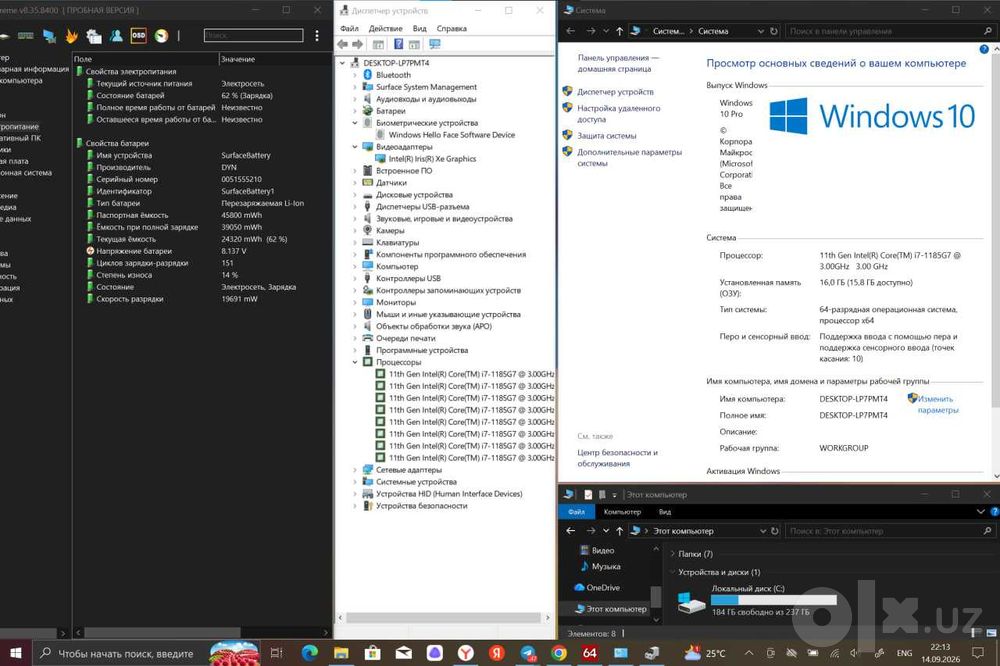Collapse the Папки (7) group in explorer
The width and height of the screenshot is (1000, 666).
point(672,554)
